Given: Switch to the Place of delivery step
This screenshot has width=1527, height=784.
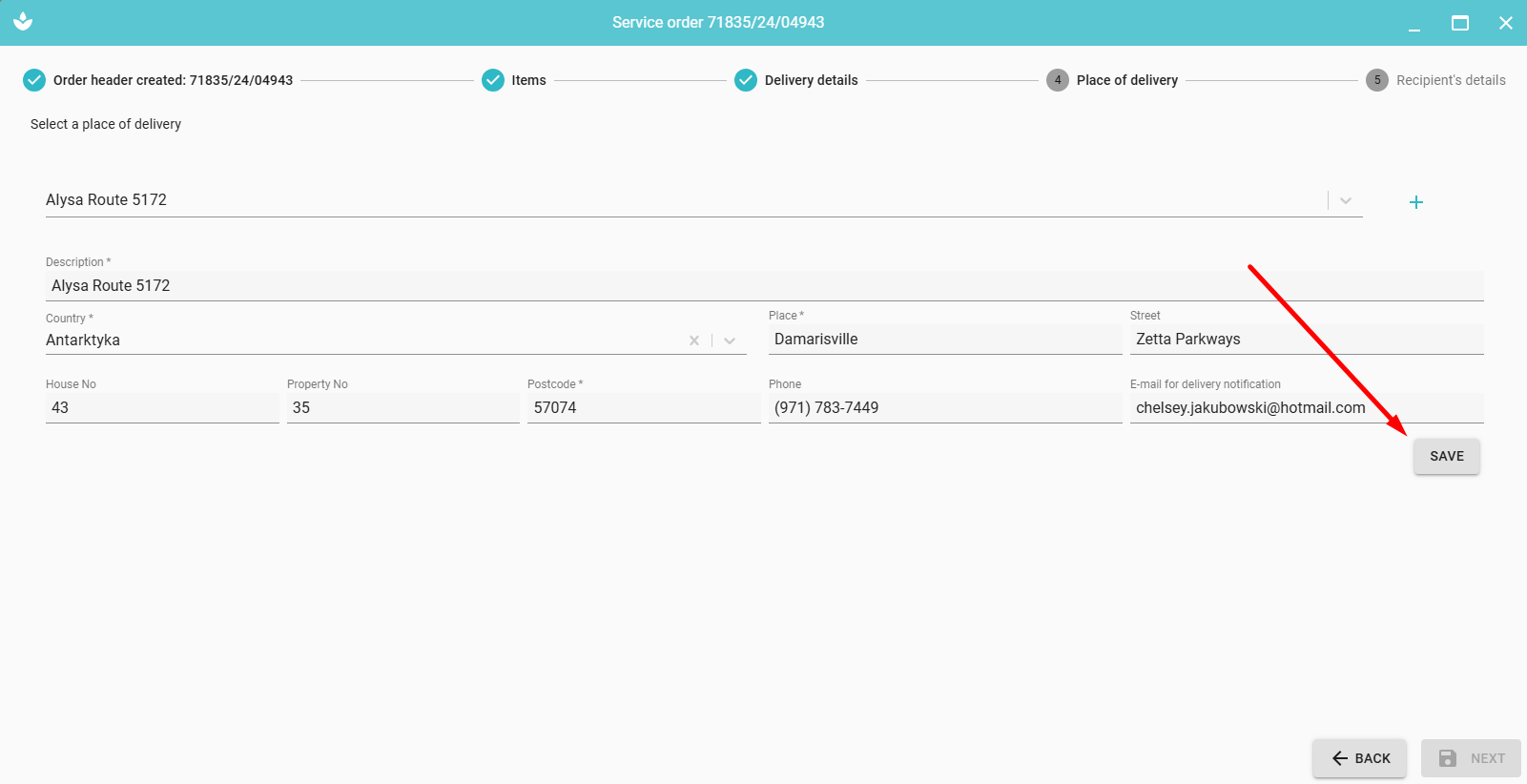Looking at the screenshot, I should [x=1126, y=80].
